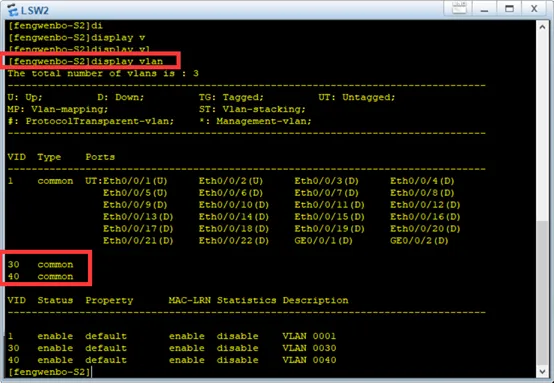The height and width of the screenshot is (383, 554).
Task: Click the '*: Management-vlan;' legend entry
Action: coord(255,121)
